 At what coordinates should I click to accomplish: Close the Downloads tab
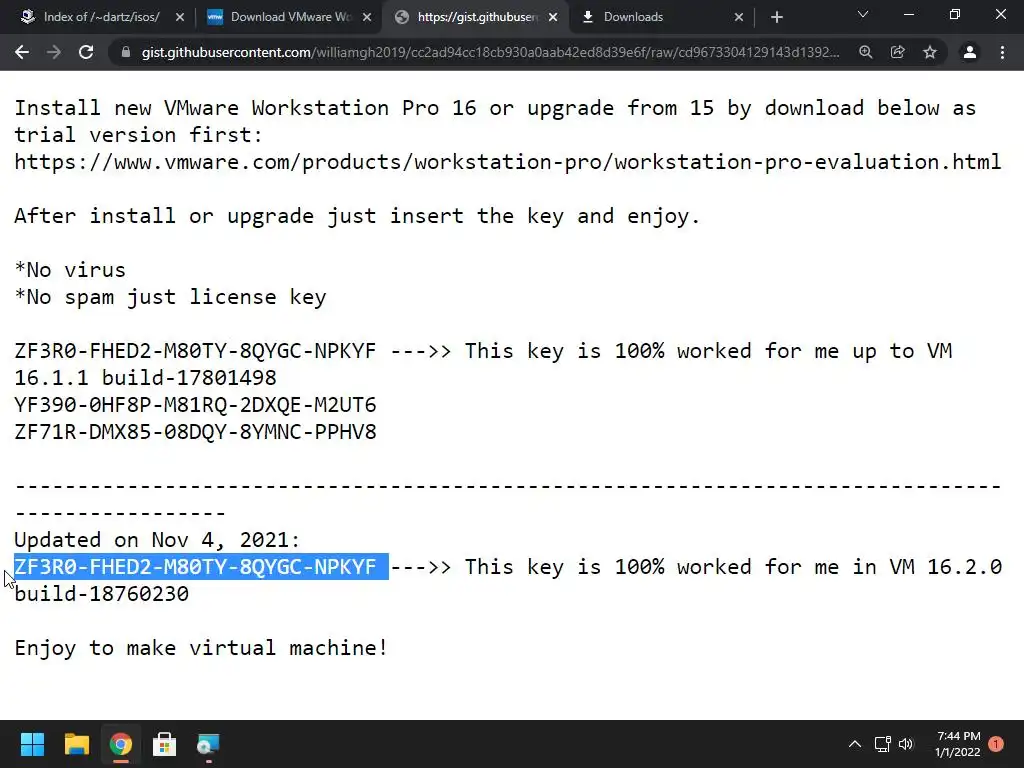point(739,17)
